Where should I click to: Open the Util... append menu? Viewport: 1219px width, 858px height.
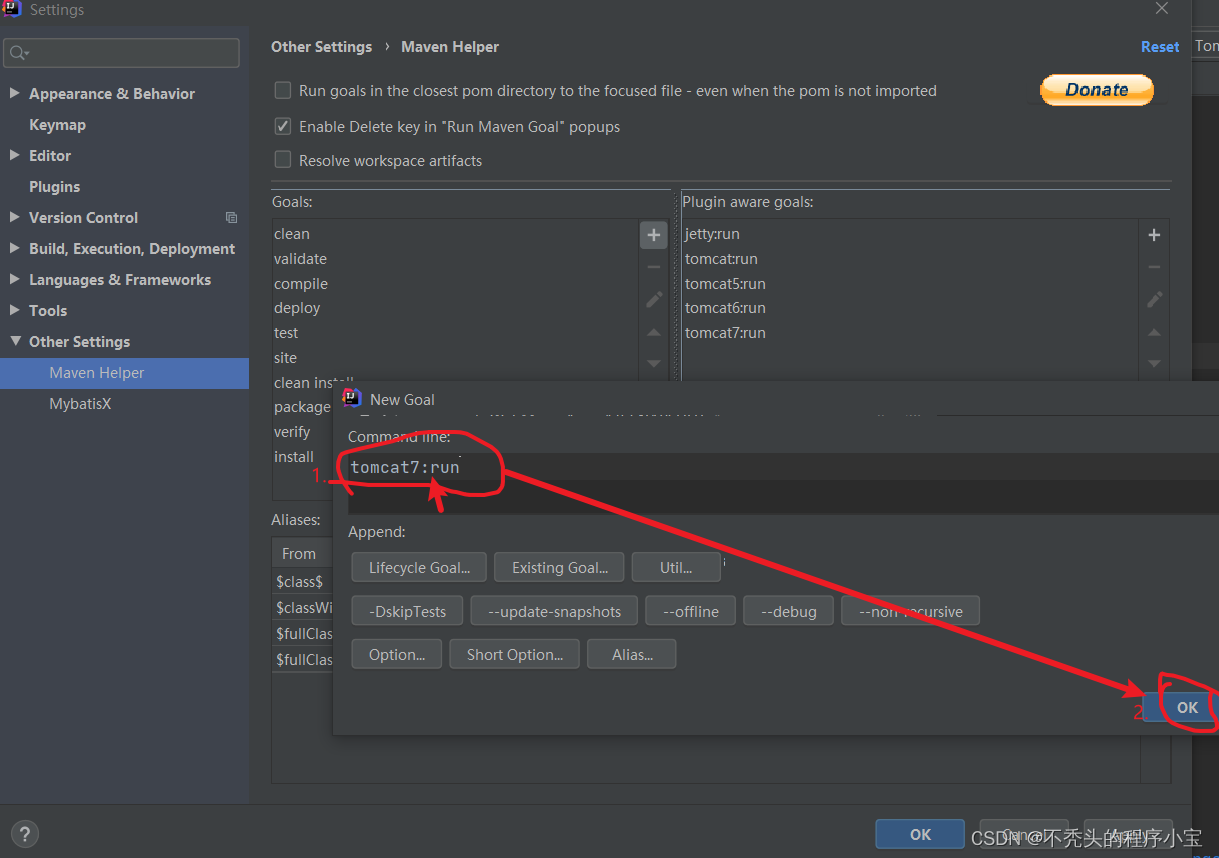click(676, 568)
